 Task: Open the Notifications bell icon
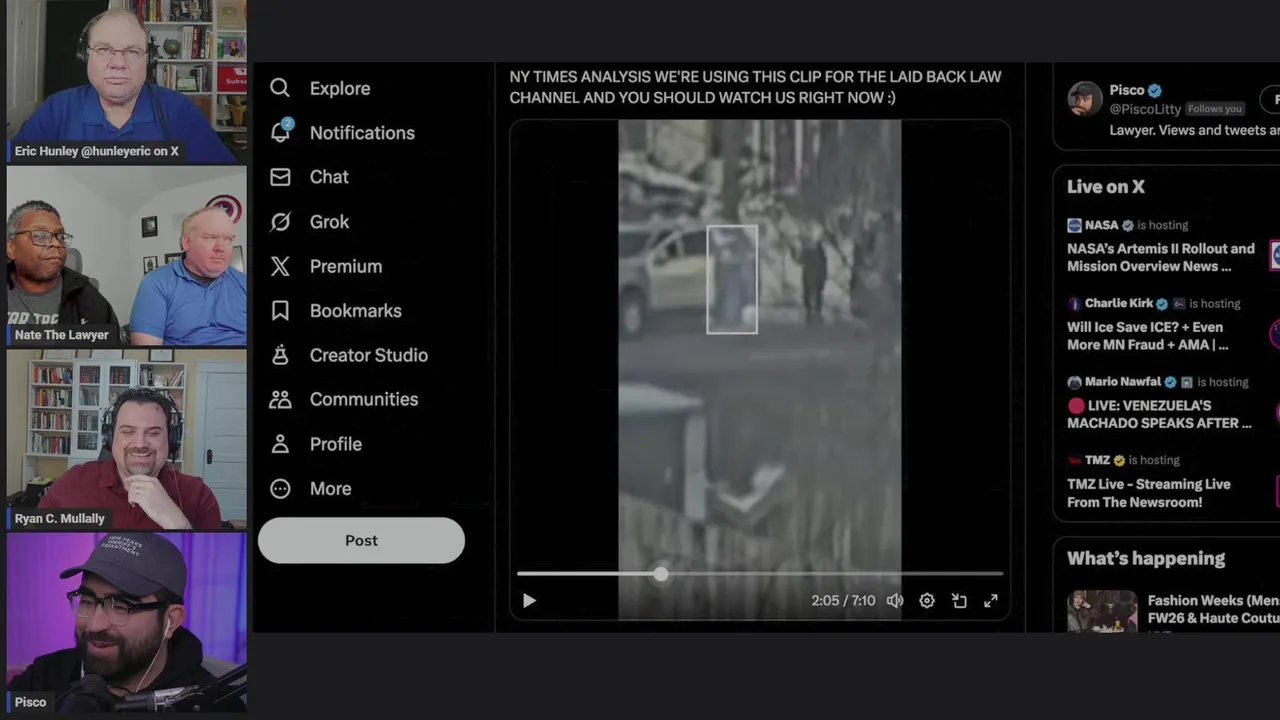point(280,132)
